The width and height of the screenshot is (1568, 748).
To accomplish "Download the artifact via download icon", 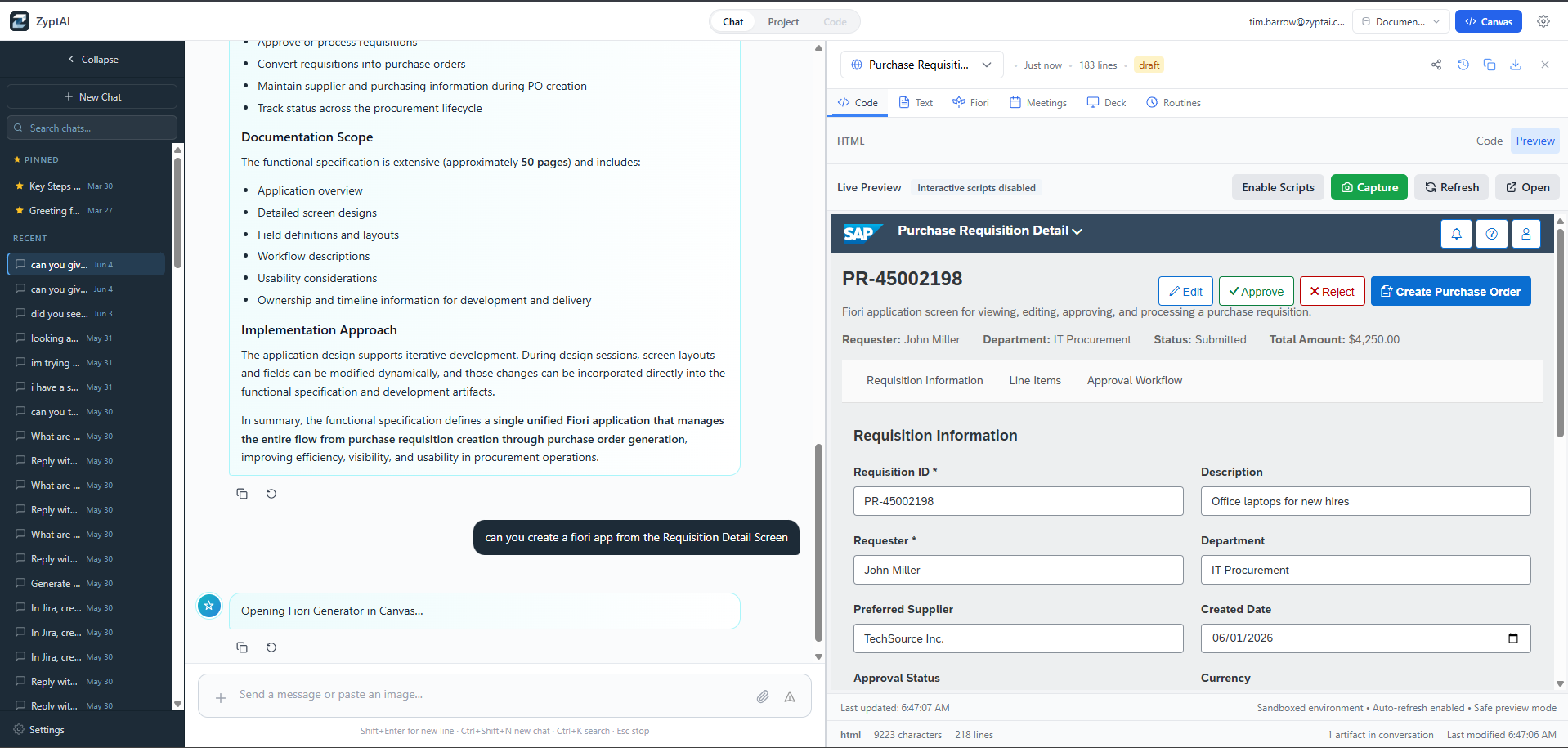I will [1516, 65].
